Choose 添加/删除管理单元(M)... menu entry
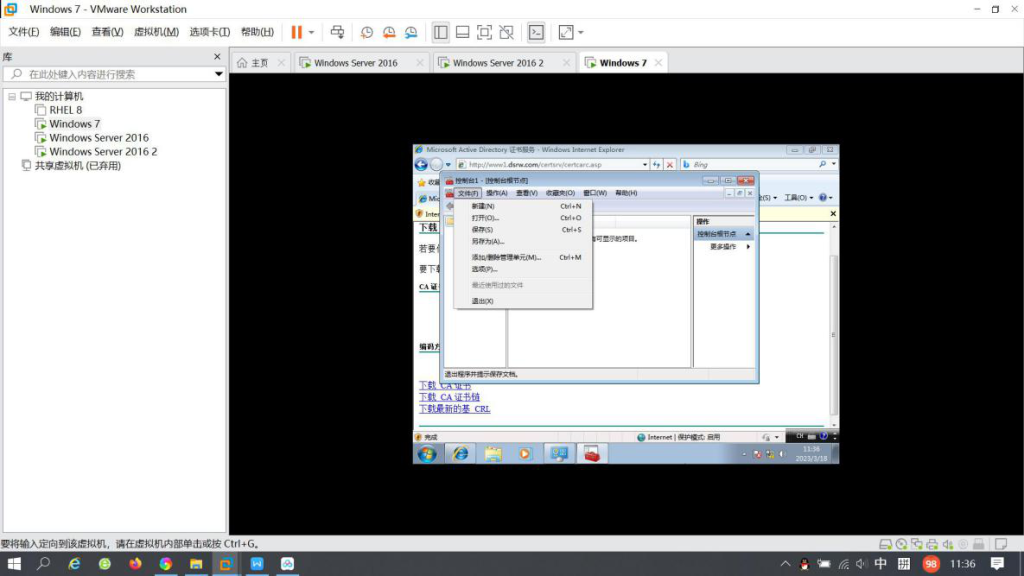The image size is (1024, 576). coord(524,257)
